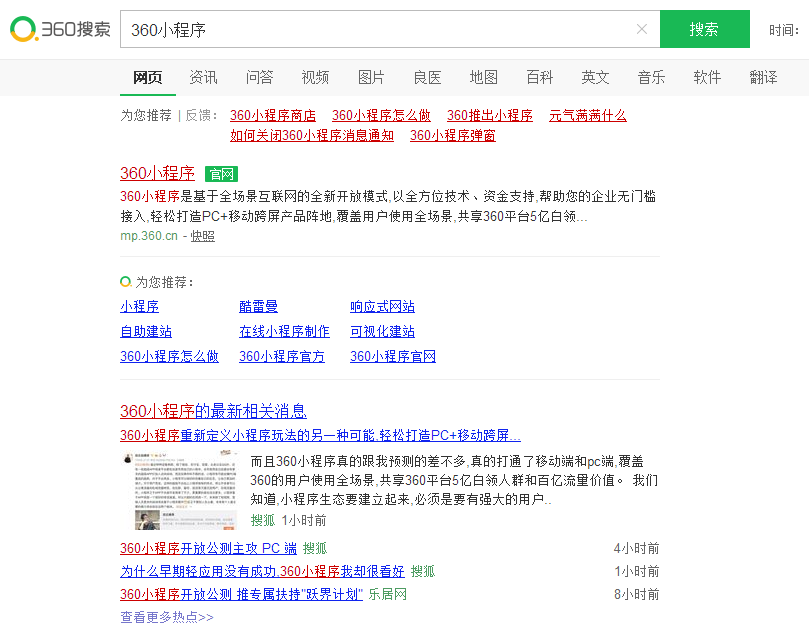Open the 视频 tab

(315, 77)
